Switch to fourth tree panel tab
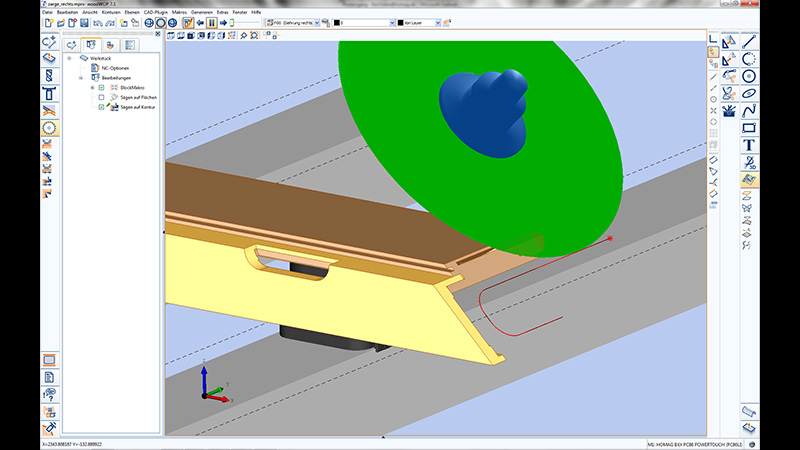This screenshot has height=450, width=800. [130, 45]
